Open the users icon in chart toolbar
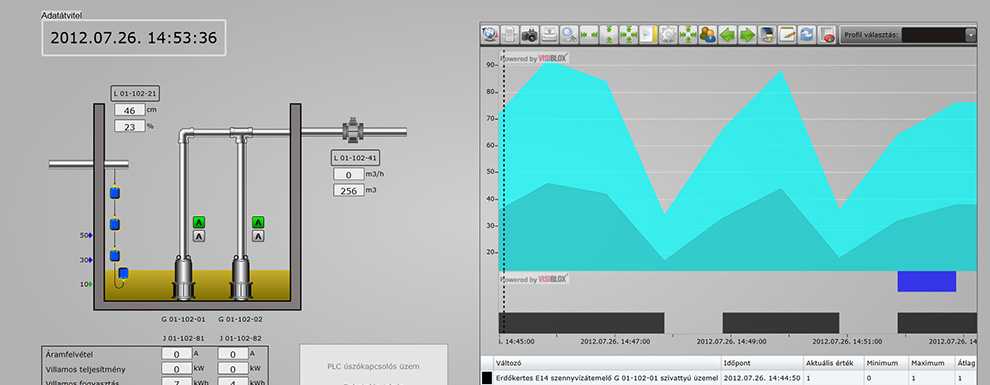Screen dimensions: 990x385 click(x=708, y=35)
